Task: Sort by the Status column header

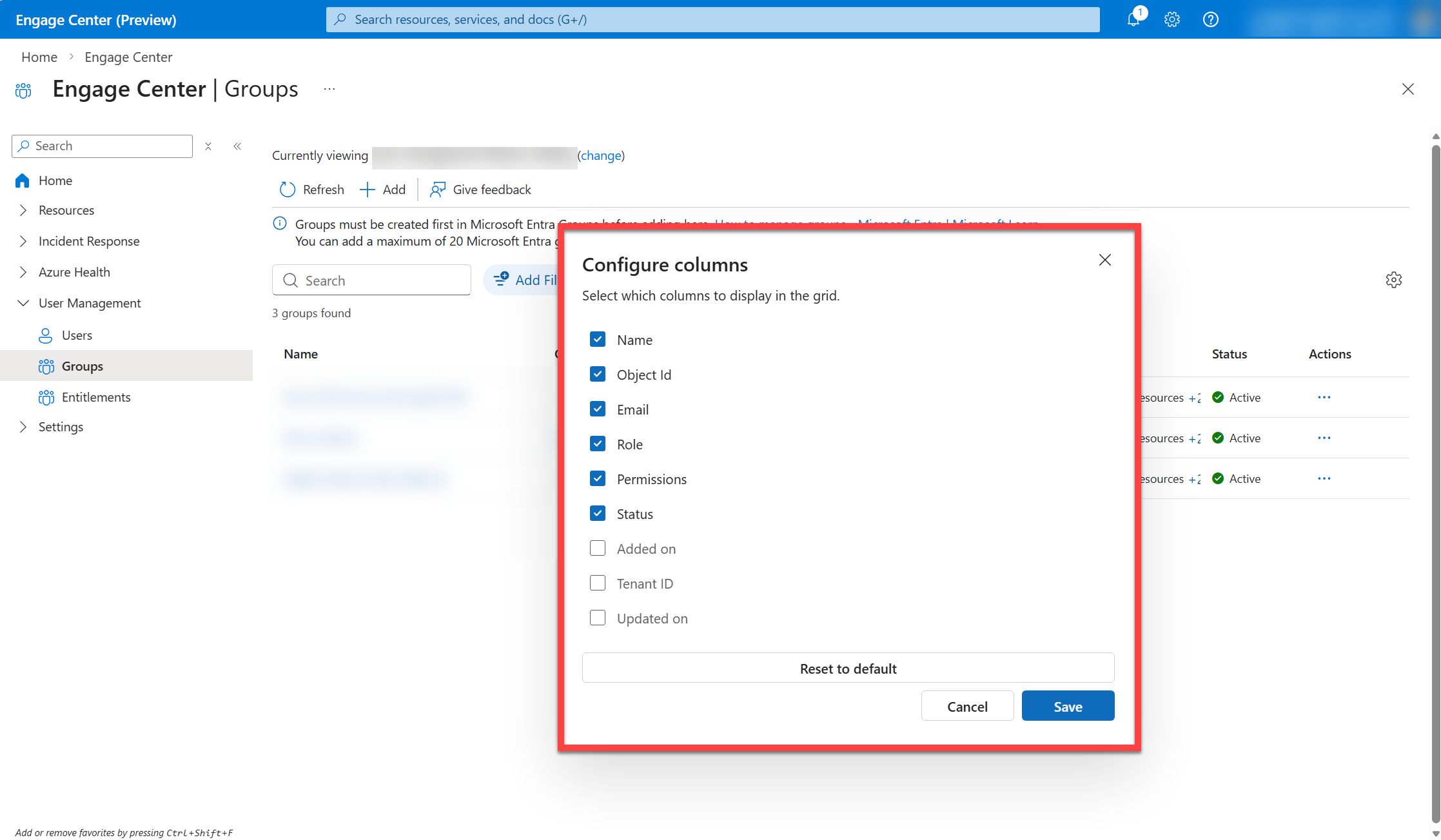Action: (1229, 354)
